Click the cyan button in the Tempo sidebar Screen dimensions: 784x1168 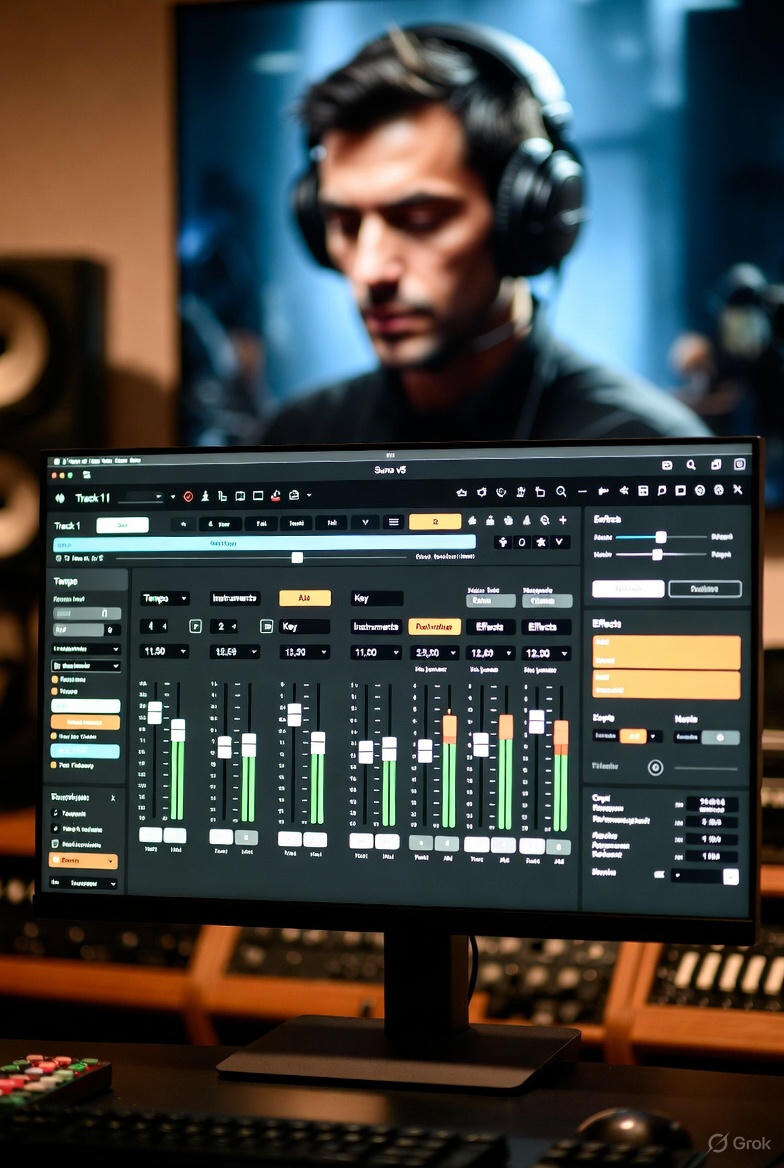tap(85, 751)
